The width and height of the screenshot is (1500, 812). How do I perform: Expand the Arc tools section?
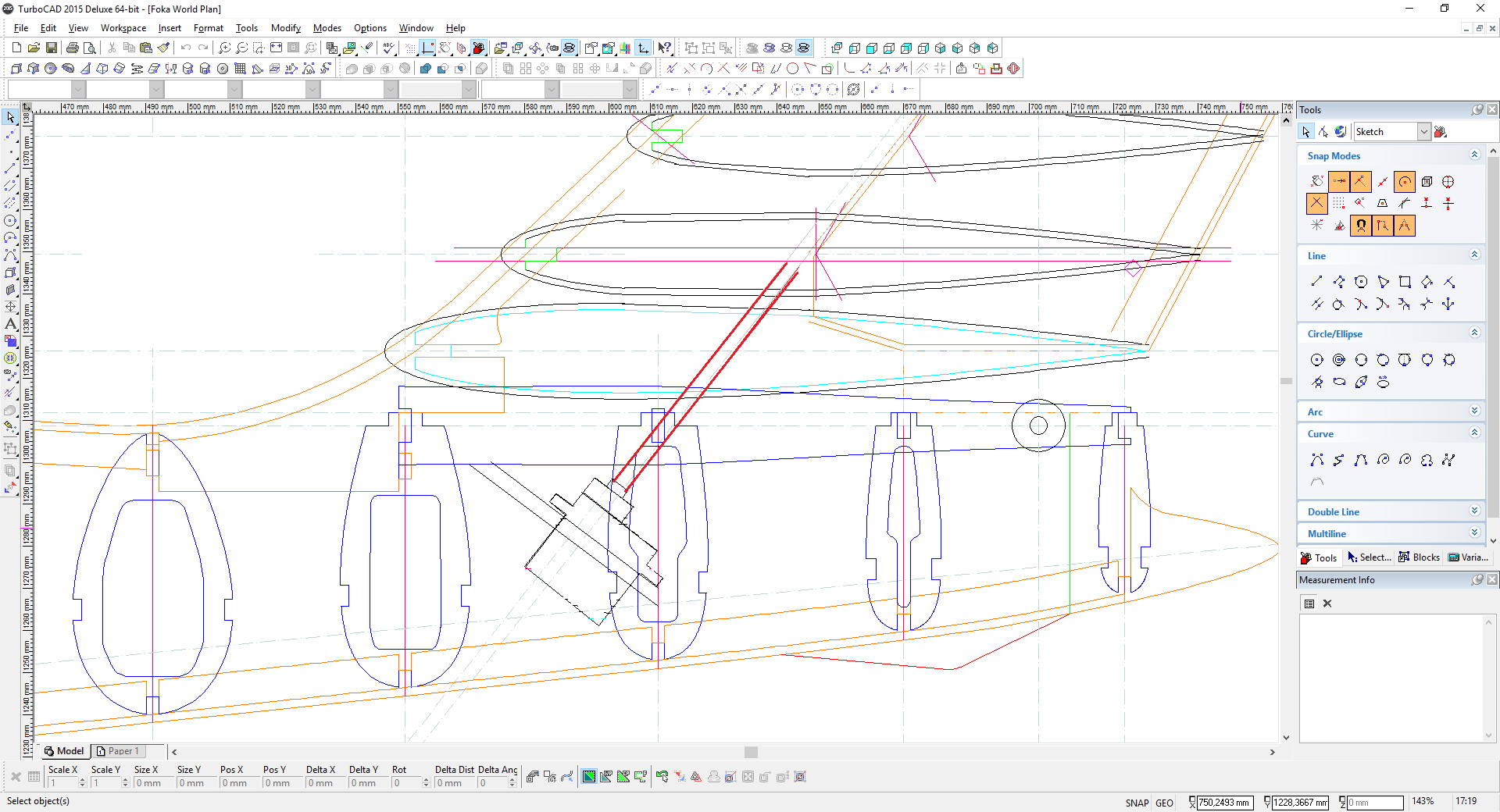(1474, 411)
